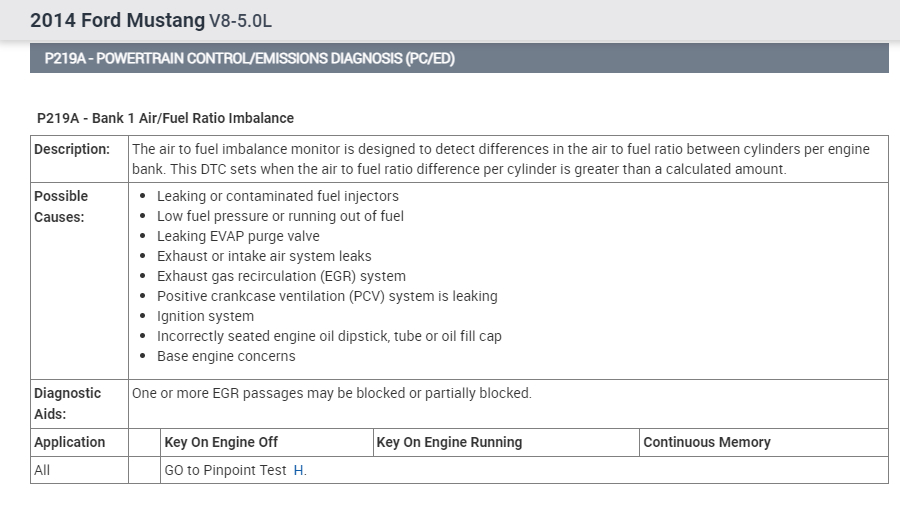Image resolution: width=900 pixels, height=507 pixels.
Task: Click the leaking or contaminated fuel injectors item
Action: (x=277, y=196)
